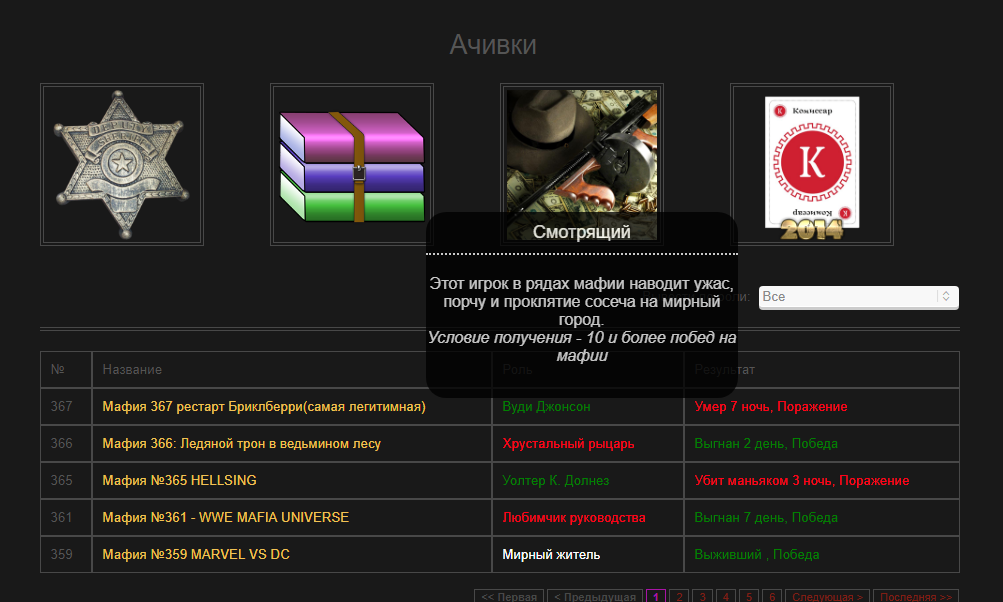The image size is (1003, 602).
Task: Open game Мафия 366: Ледяной трон
Action: 241,443
